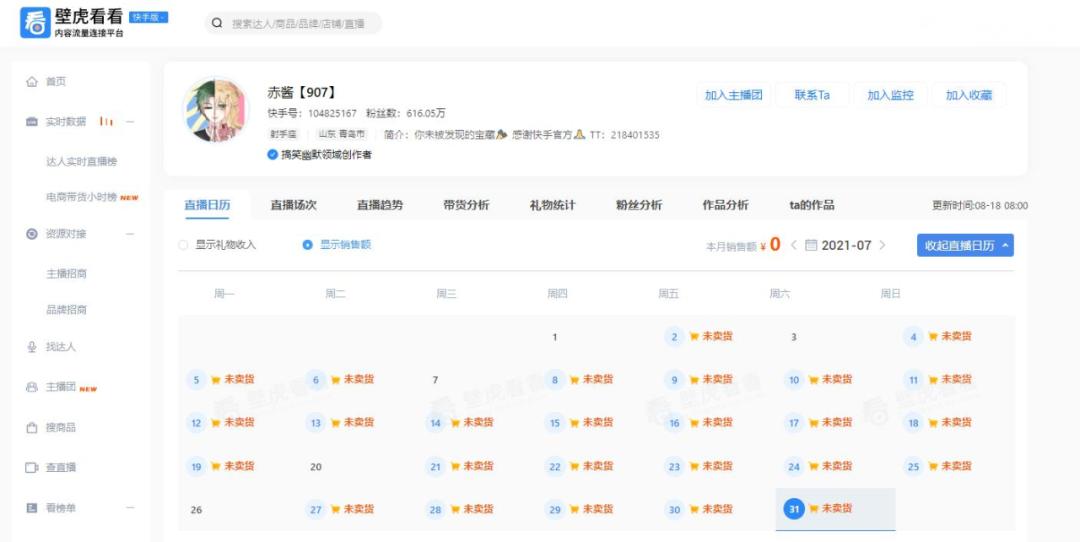Click the 加入主播团 button
This screenshot has height=542, width=1080.
coord(734,95)
